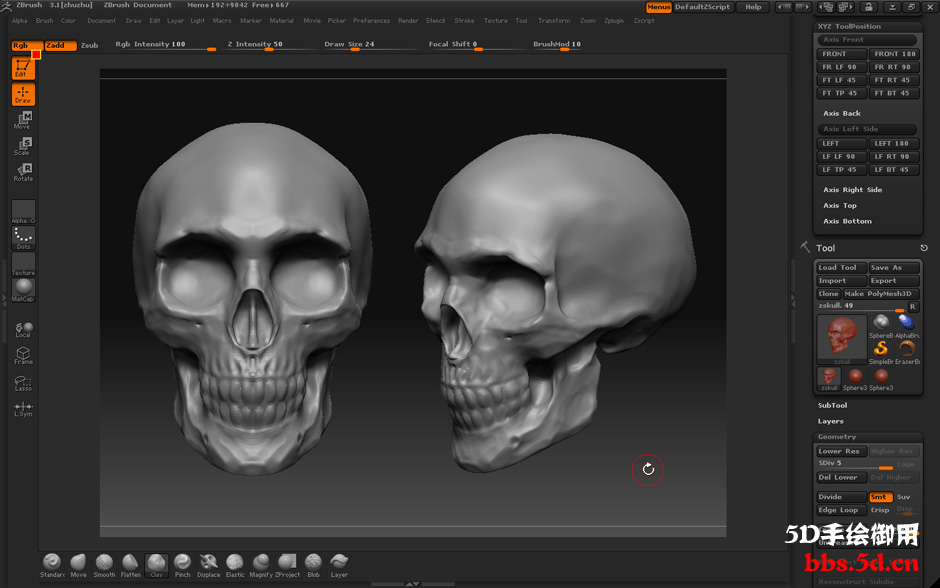Click the red color swatch below Rgb
Screen dimensions: 940x588
pos(36,55)
